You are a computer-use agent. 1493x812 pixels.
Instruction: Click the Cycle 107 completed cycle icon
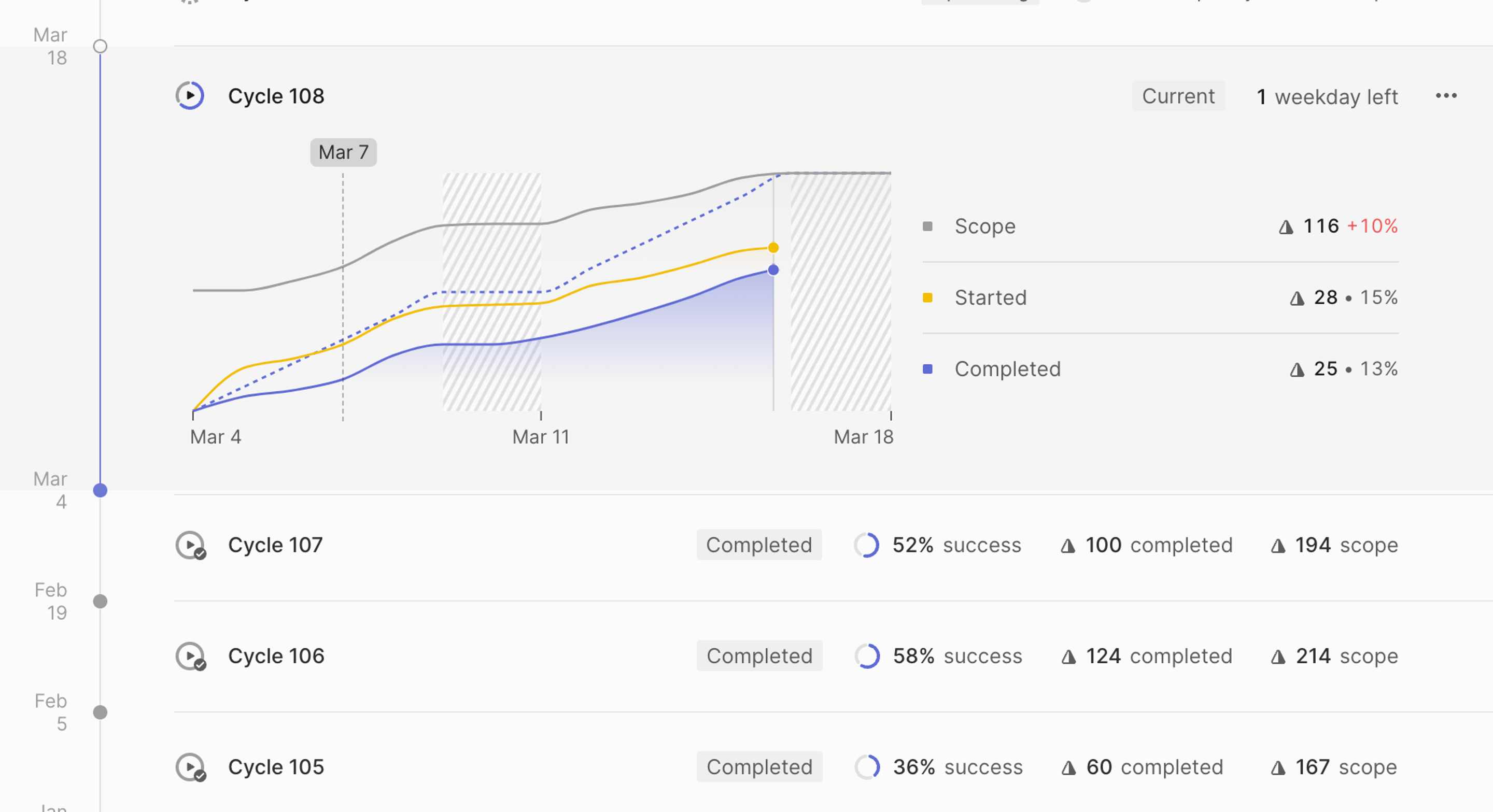point(190,545)
